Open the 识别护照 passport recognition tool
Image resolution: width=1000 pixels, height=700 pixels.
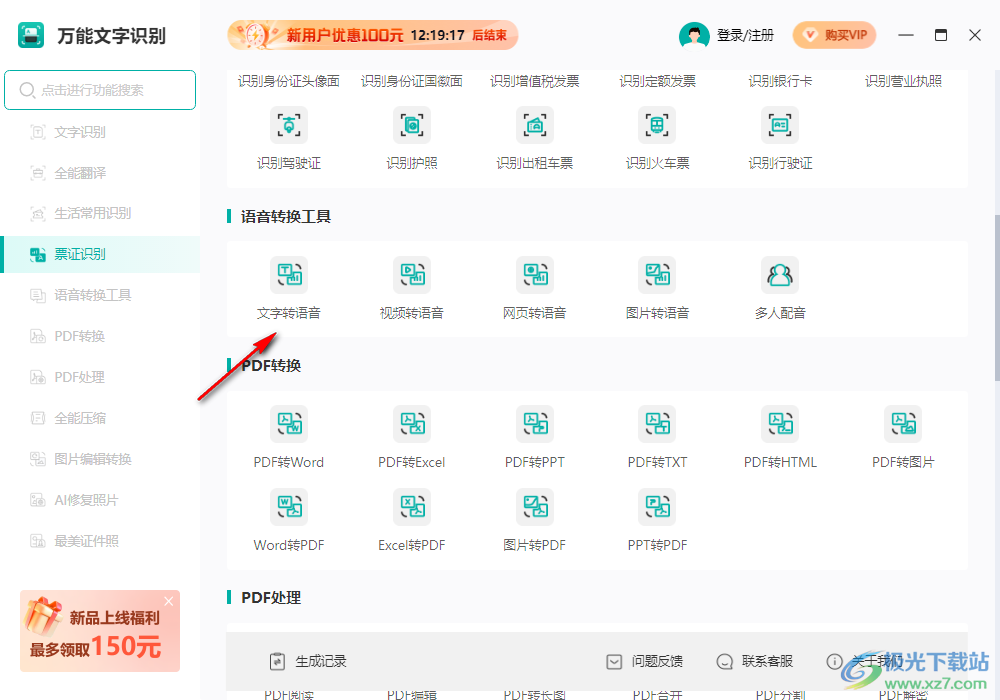coord(412,139)
